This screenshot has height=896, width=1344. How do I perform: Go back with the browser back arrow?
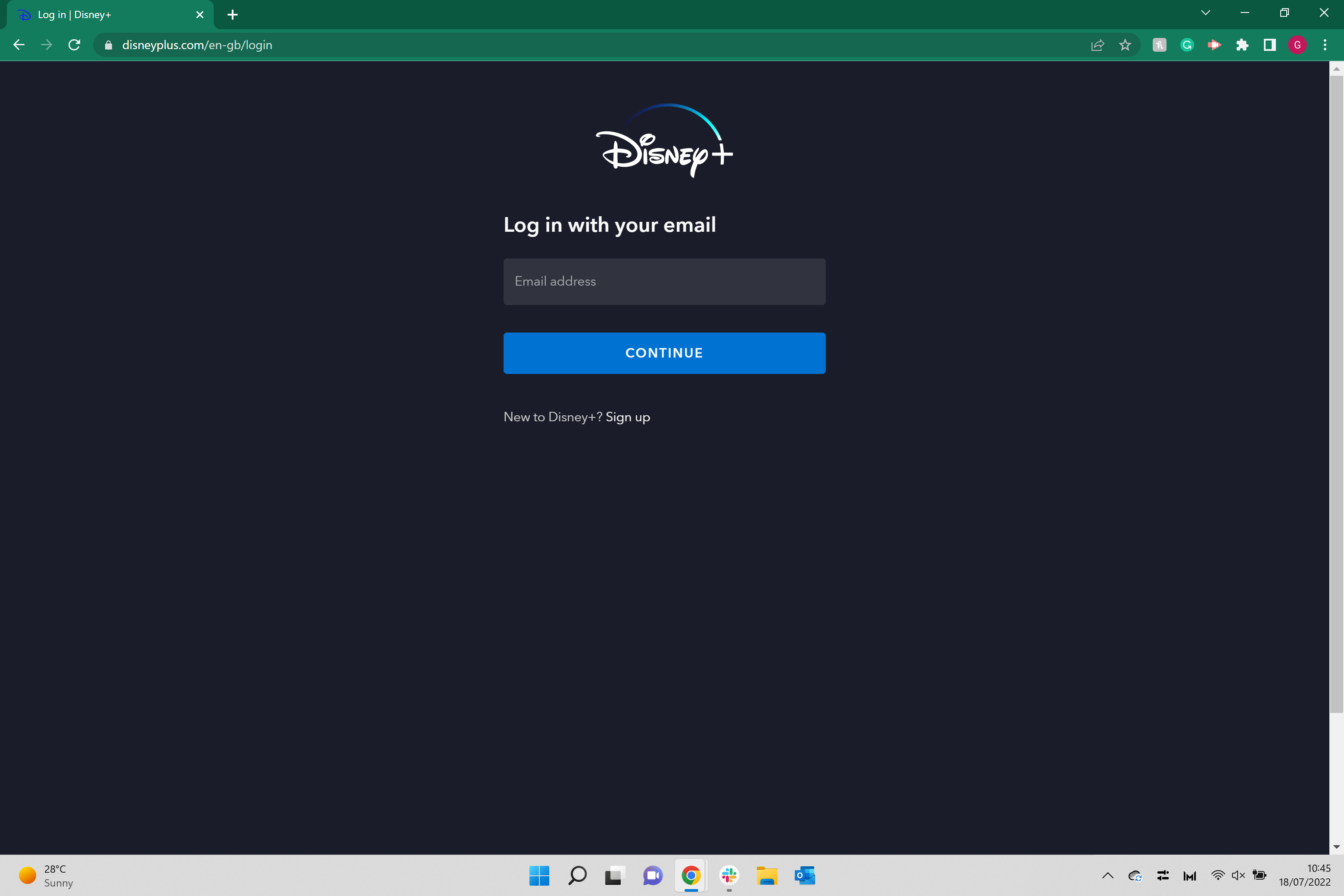coord(19,44)
